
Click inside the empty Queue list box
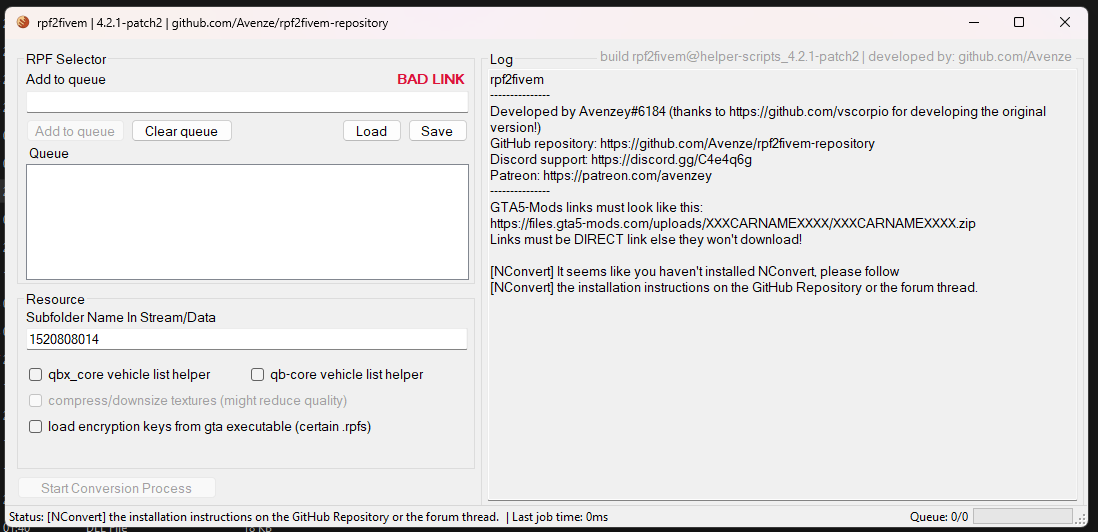coord(247,222)
